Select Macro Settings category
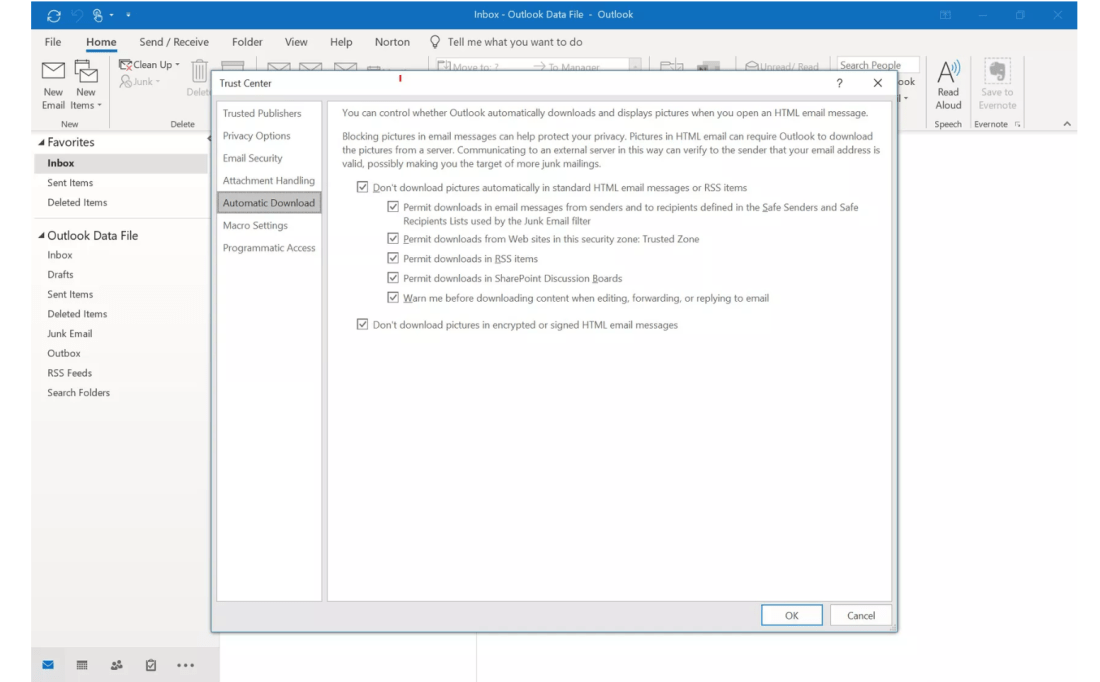This screenshot has width=1100, height=682. tap(269, 225)
